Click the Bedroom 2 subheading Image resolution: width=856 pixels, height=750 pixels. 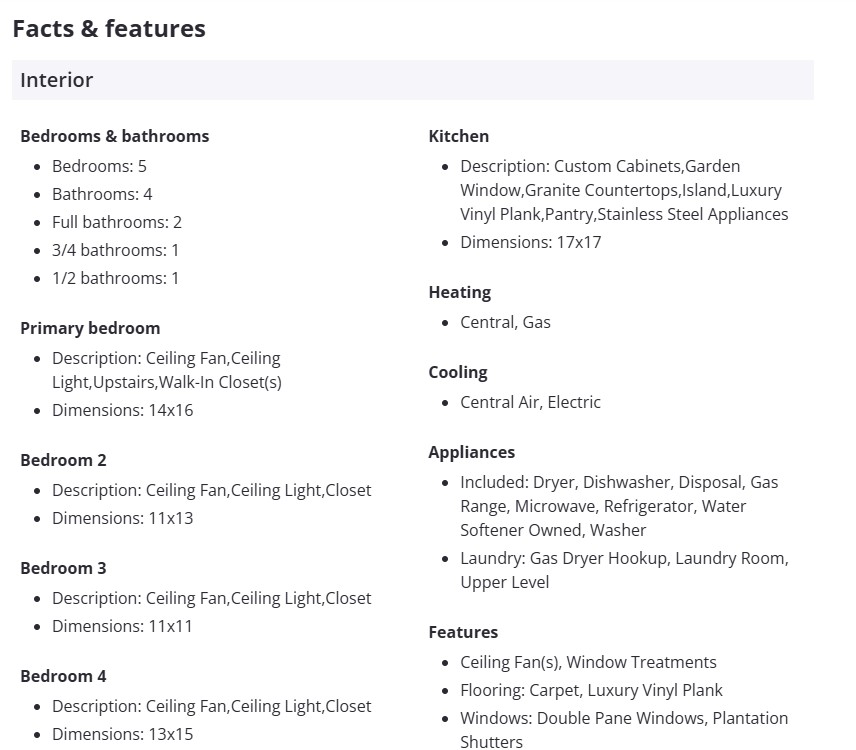[63, 460]
